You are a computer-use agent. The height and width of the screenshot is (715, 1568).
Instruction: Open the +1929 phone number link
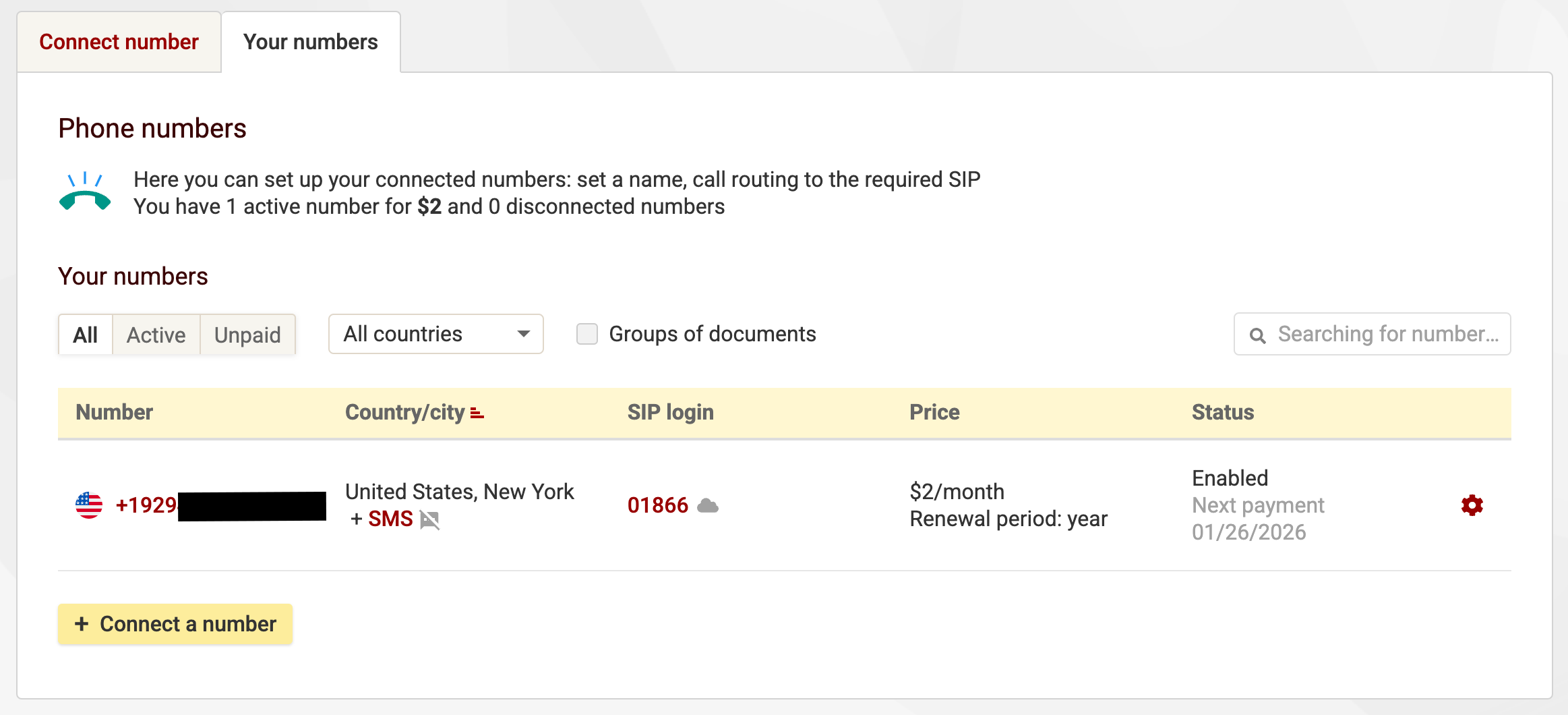click(146, 505)
